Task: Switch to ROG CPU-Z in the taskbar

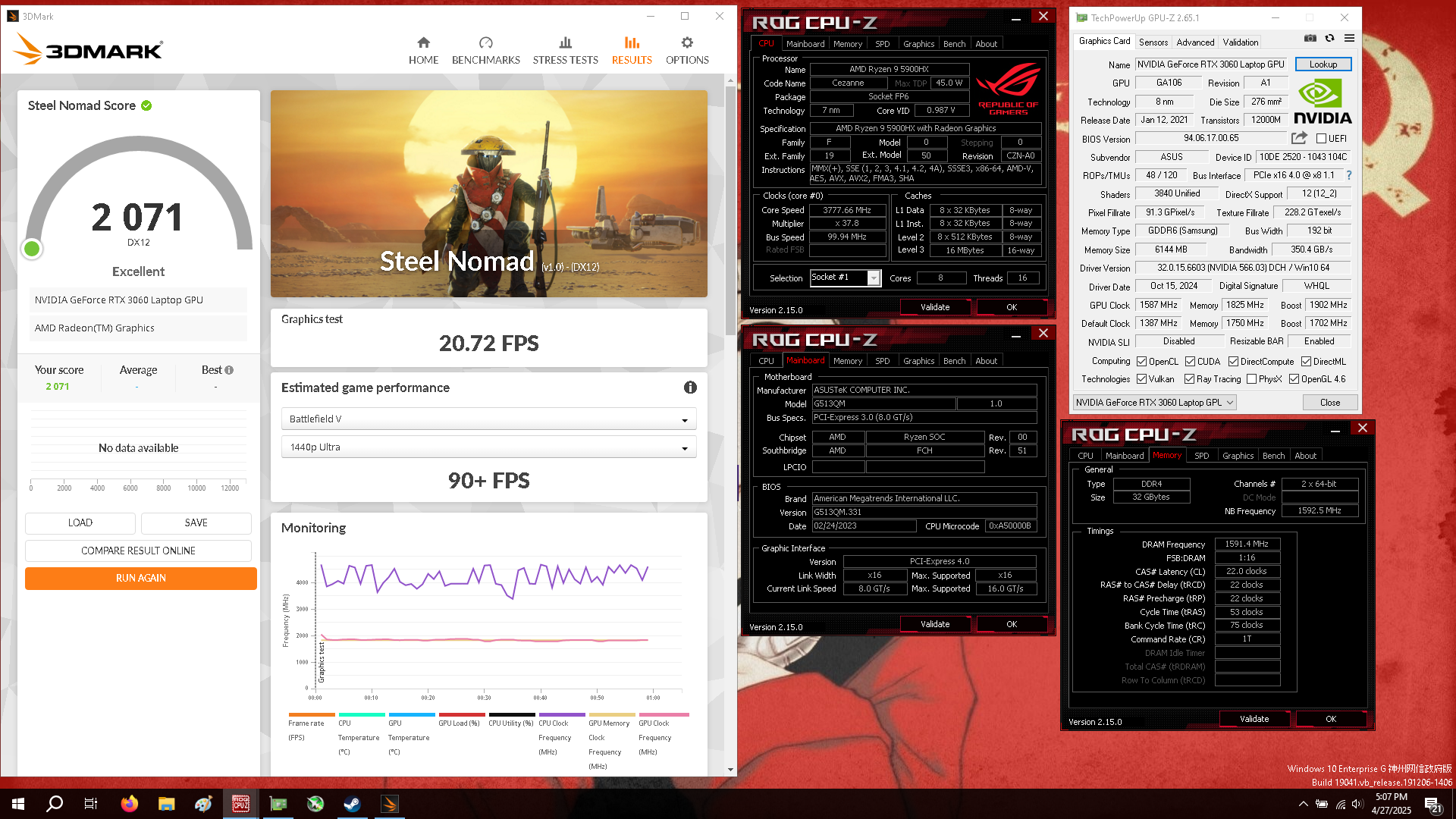Action: point(241,804)
